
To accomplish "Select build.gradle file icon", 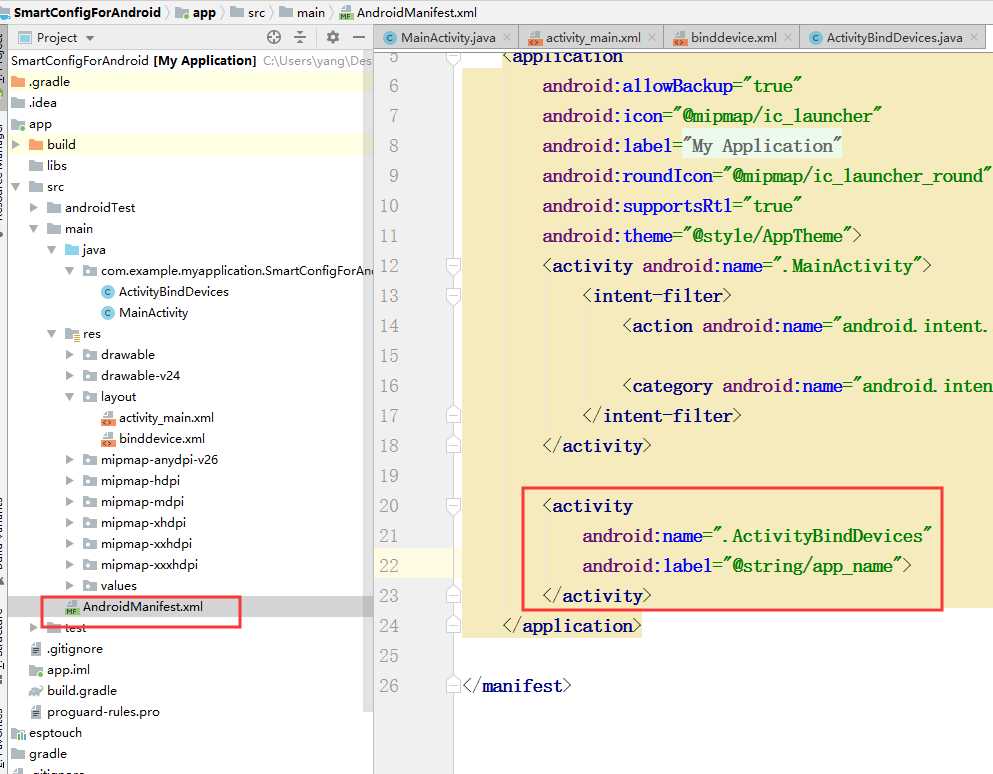I will (x=36, y=690).
